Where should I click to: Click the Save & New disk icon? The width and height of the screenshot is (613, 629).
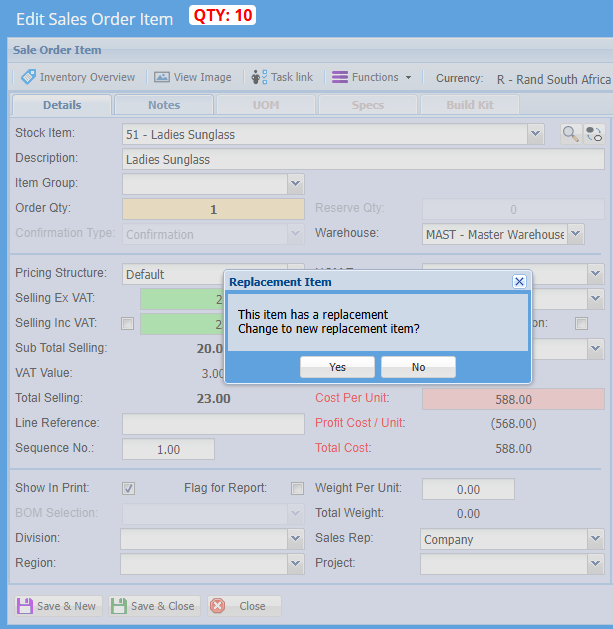pos(25,606)
